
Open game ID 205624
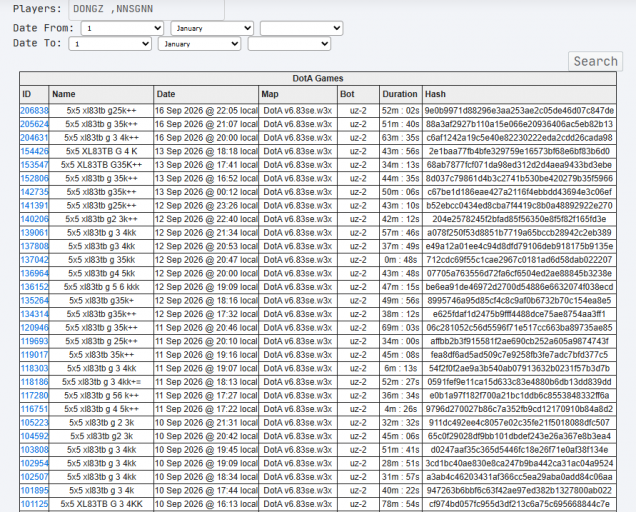34,124
